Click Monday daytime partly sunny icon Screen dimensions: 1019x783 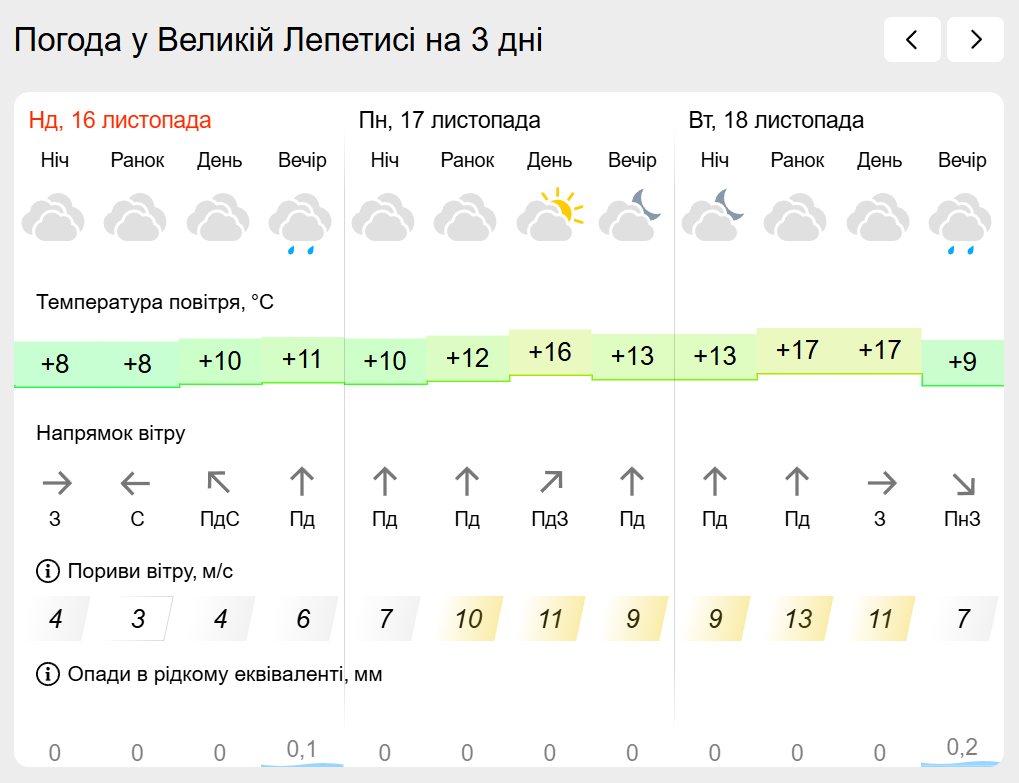click(x=549, y=216)
